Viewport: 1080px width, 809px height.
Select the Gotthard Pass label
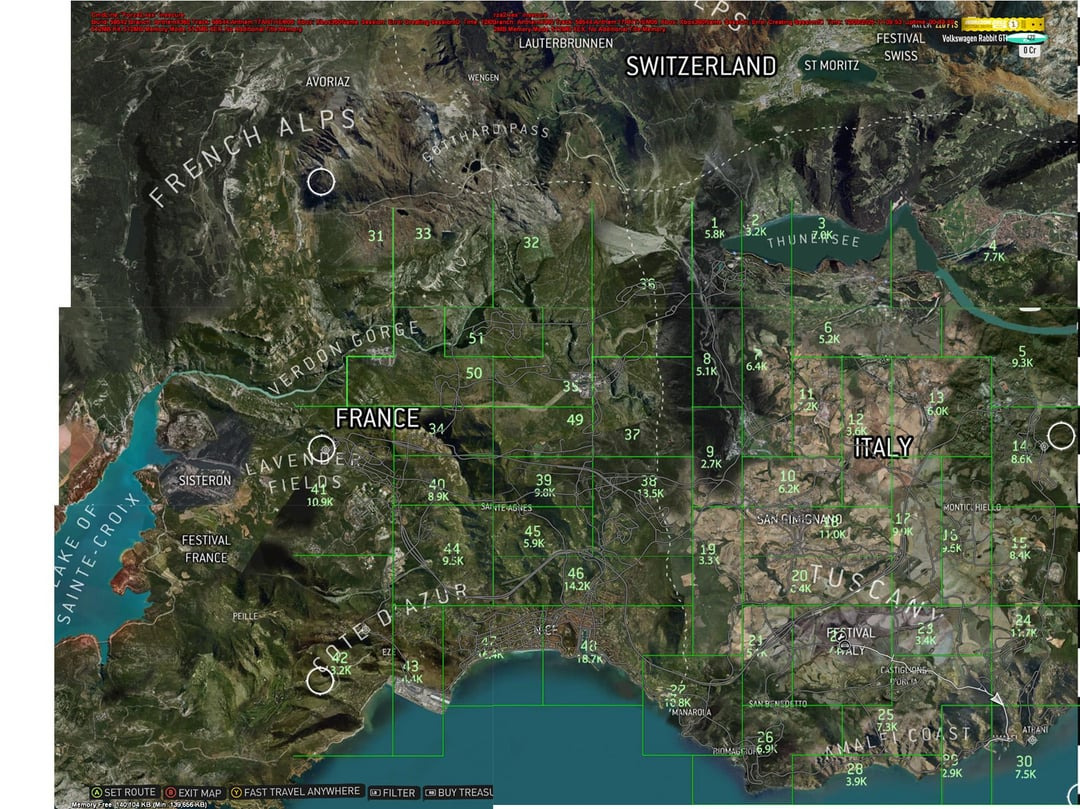pos(486,142)
